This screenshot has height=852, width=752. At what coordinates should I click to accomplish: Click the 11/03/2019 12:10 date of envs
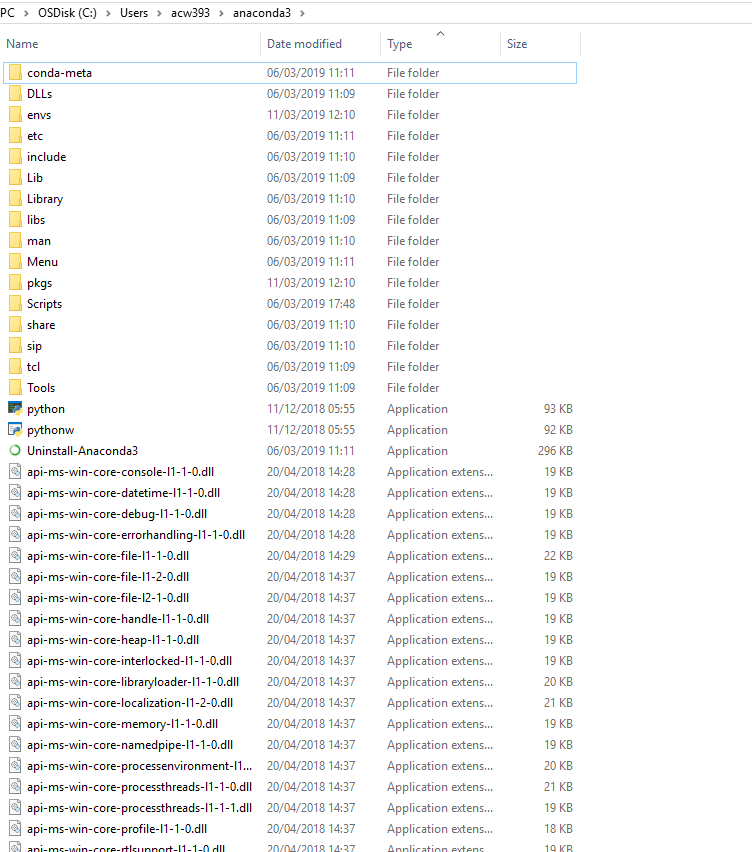click(311, 115)
